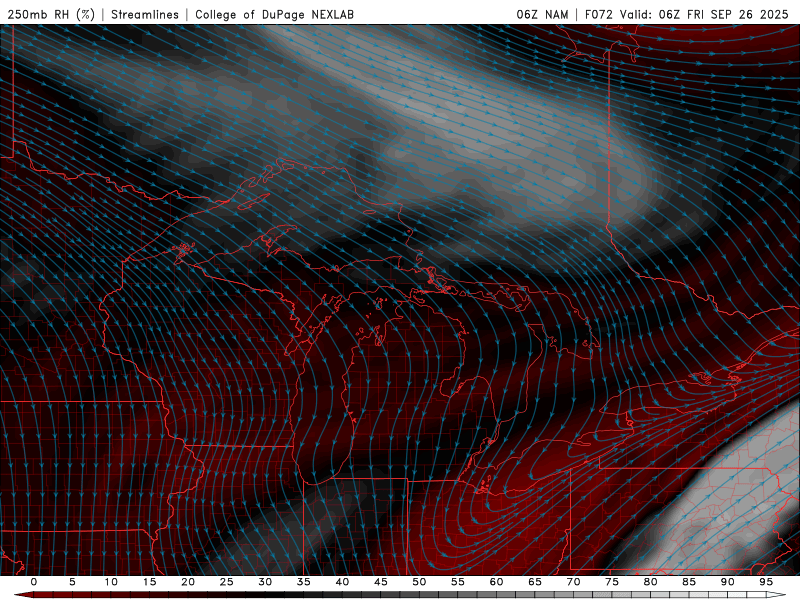Click the color scale label "10"
Screen dimensions: 800x600
coord(111,582)
